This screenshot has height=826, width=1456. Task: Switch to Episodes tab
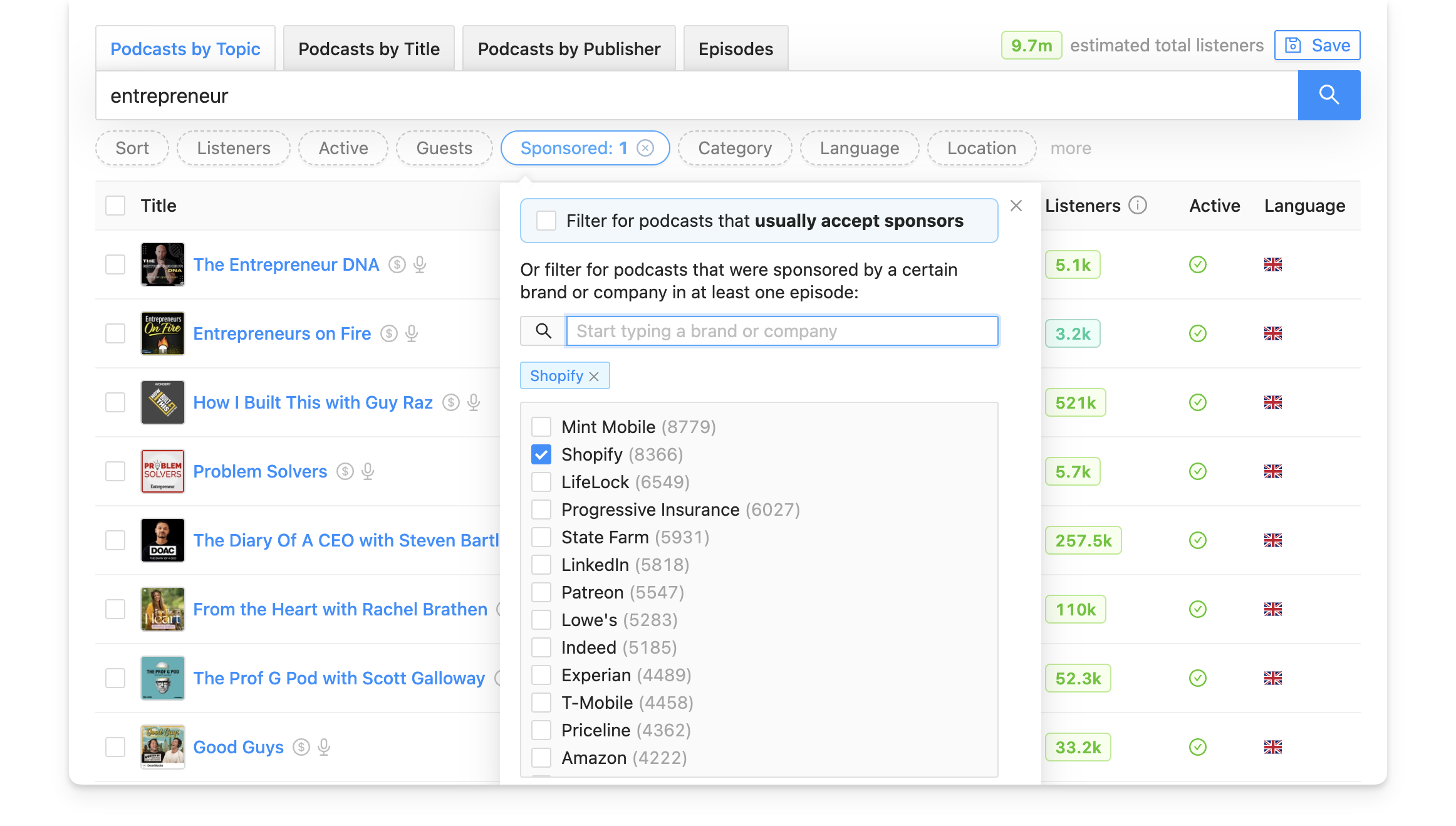(x=736, y=49)
